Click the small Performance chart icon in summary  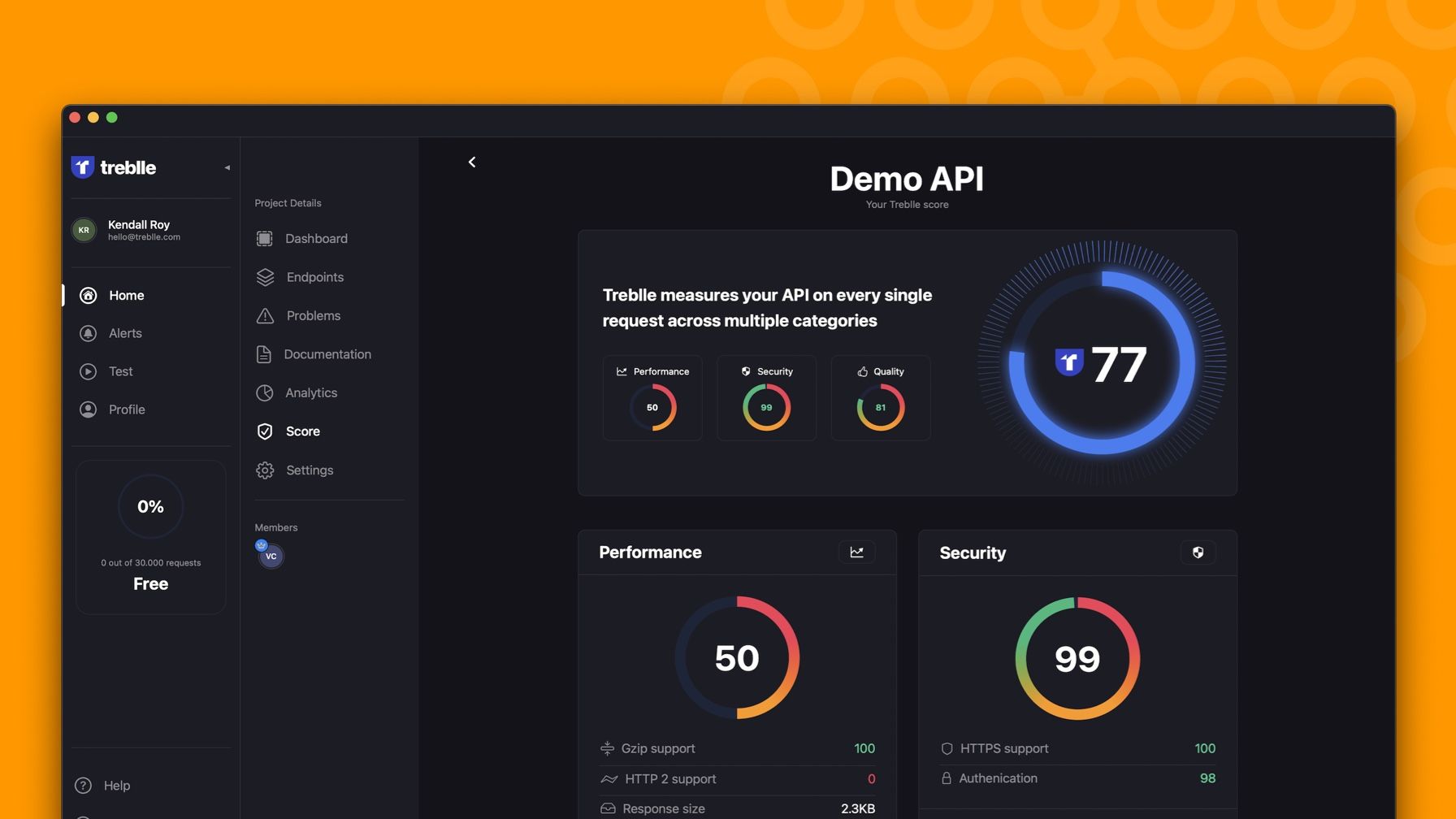click(x=622, y=371)
